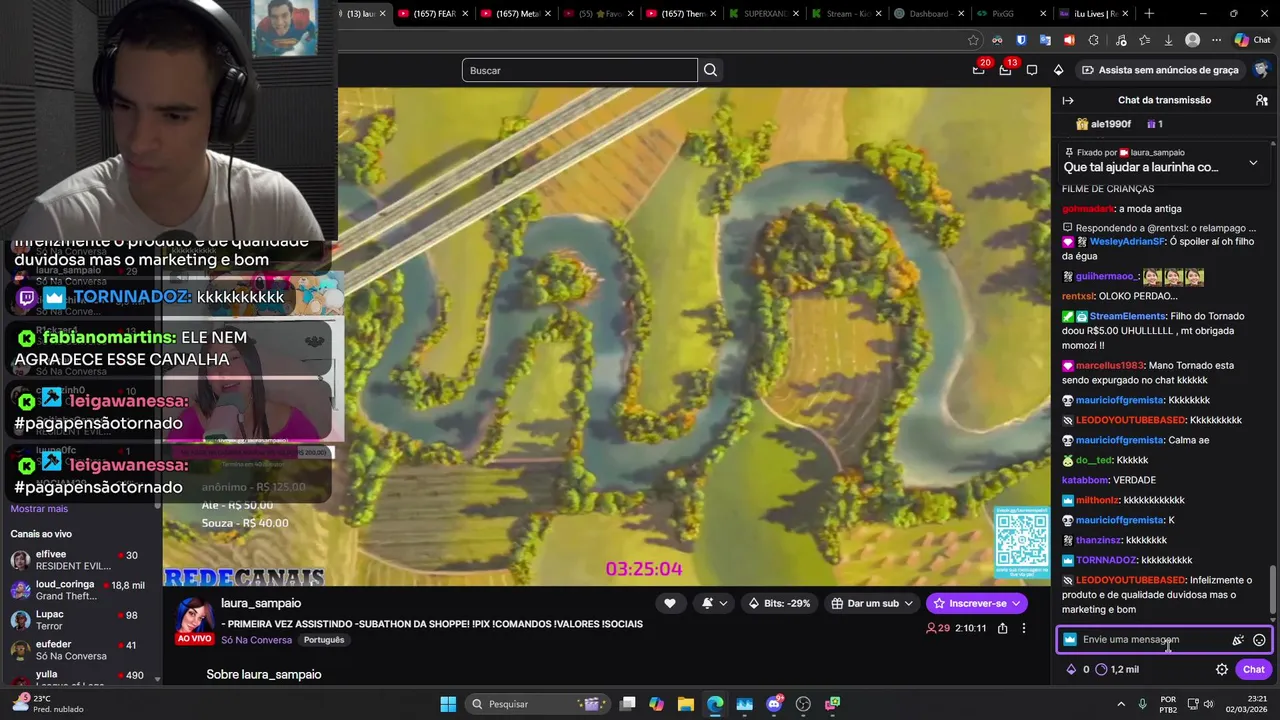
Task: Click the chat celebration party icon
Action: point(1238,640)
